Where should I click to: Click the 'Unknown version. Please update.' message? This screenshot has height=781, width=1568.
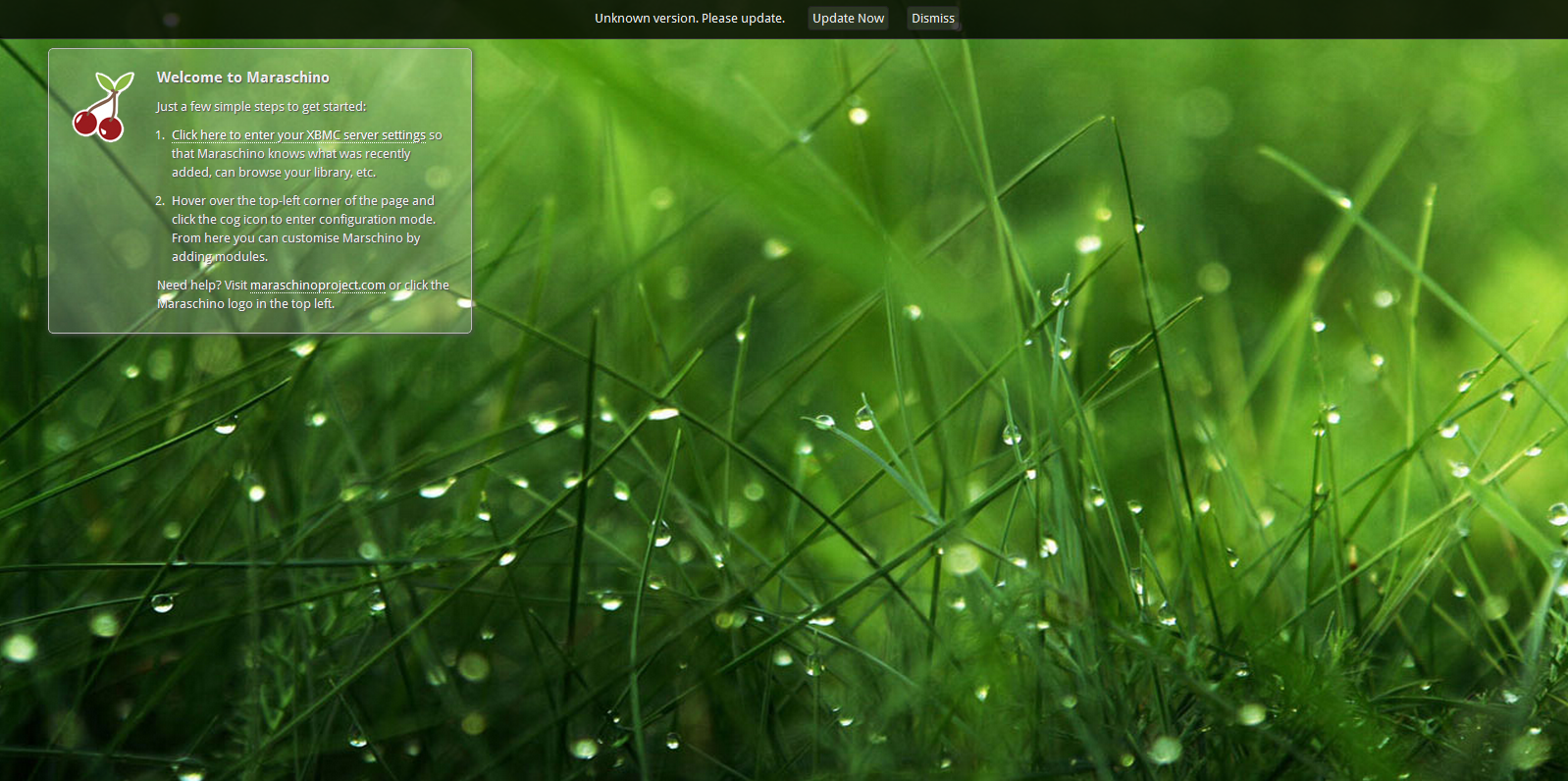689,18
